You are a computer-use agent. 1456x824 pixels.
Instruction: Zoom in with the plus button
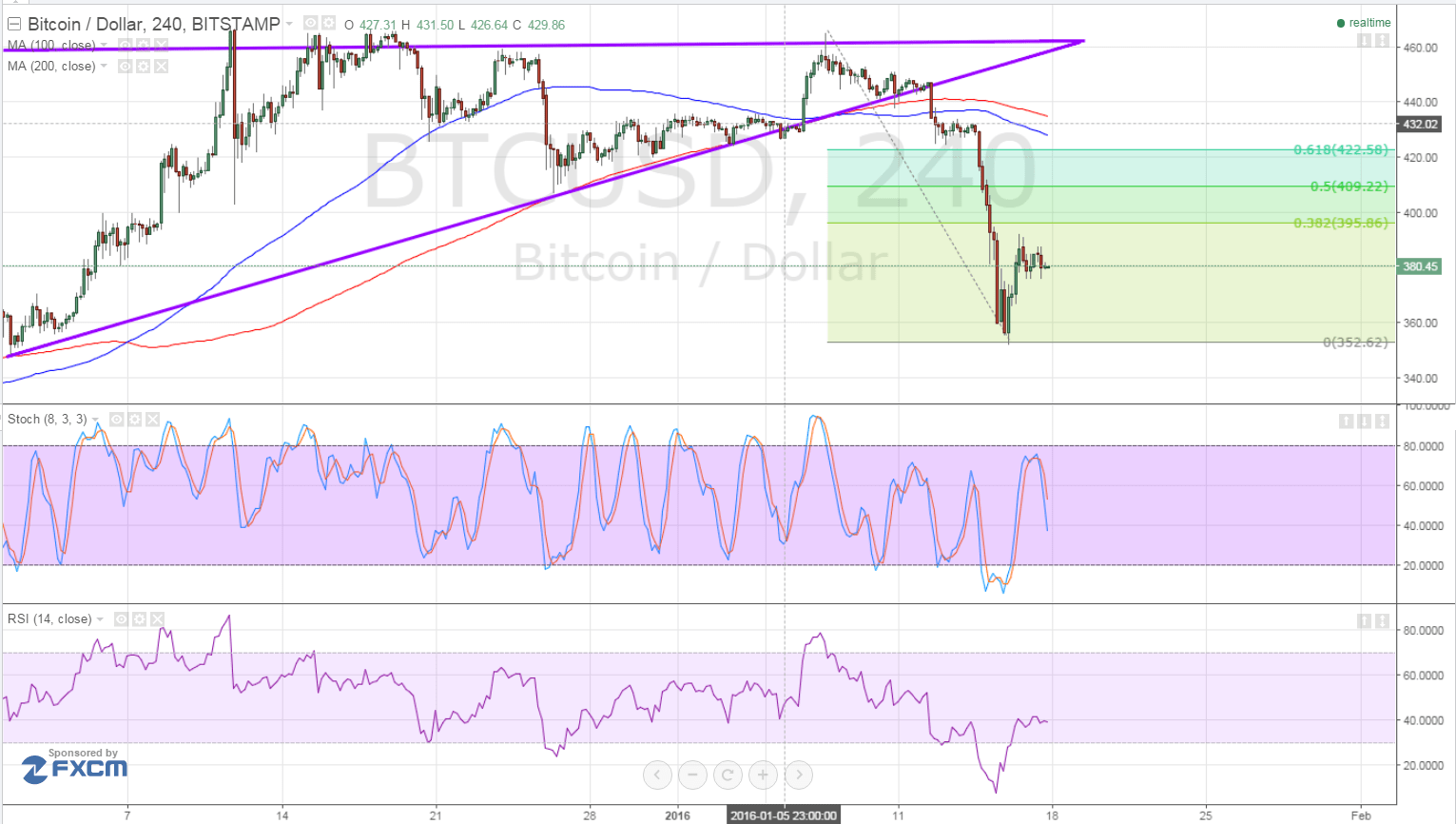tap(763, 775)
